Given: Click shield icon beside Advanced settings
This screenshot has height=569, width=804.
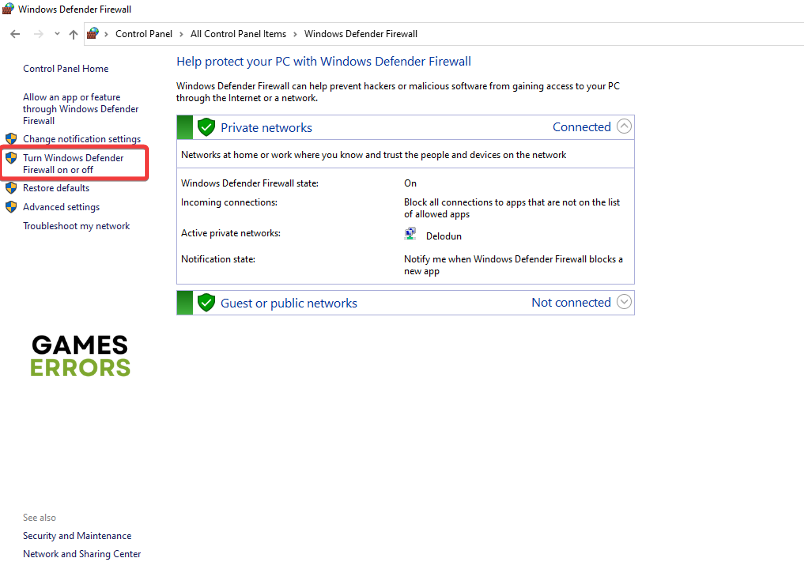Looking at the screenshot, I should (11, 207).
